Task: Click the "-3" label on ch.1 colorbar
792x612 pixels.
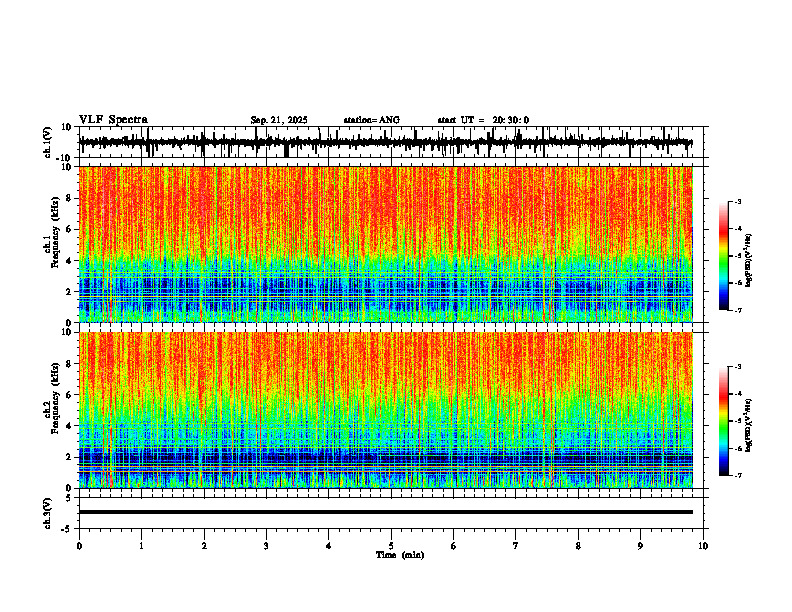Action: click(738, 201)
